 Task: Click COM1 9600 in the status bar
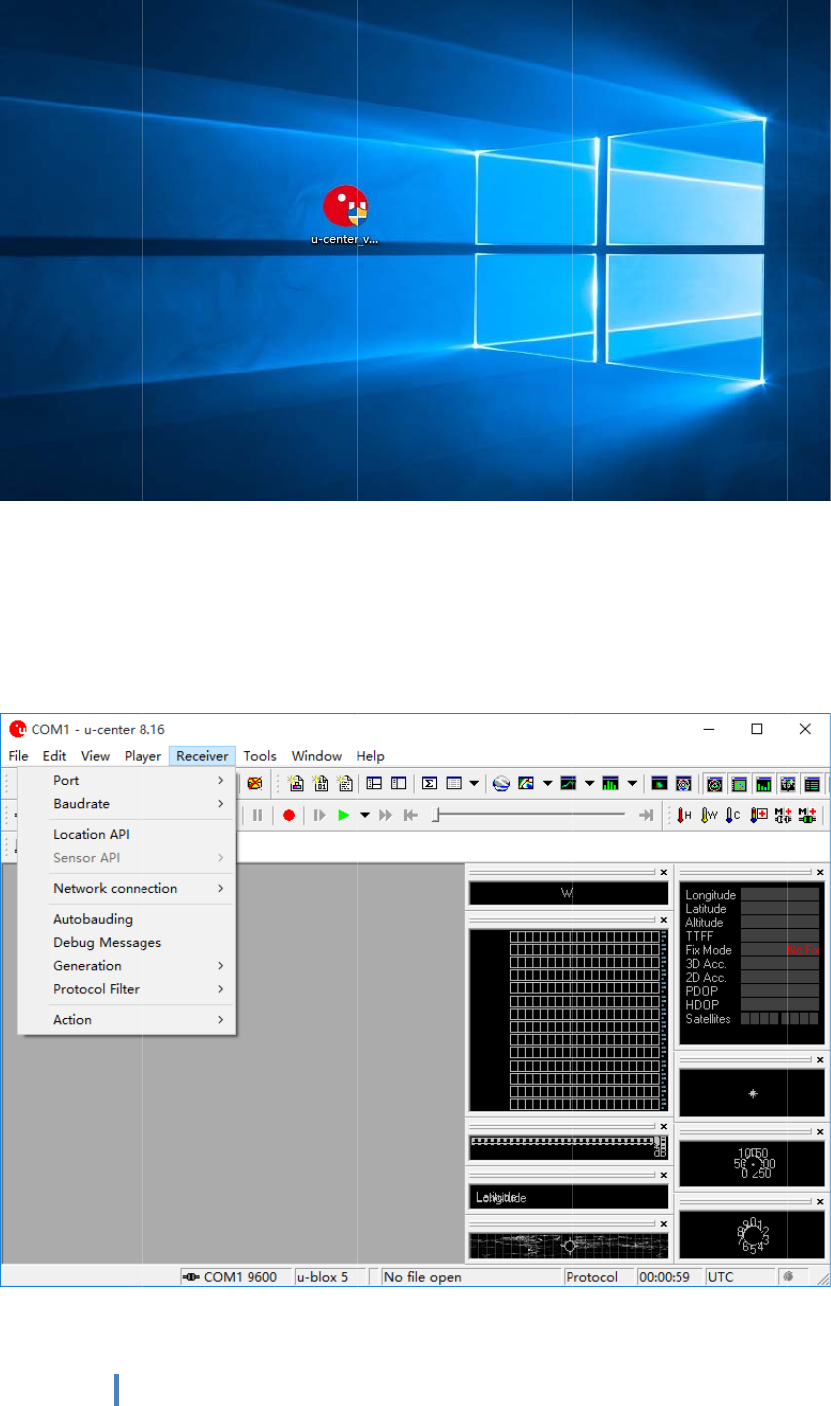pos(235,1277)
